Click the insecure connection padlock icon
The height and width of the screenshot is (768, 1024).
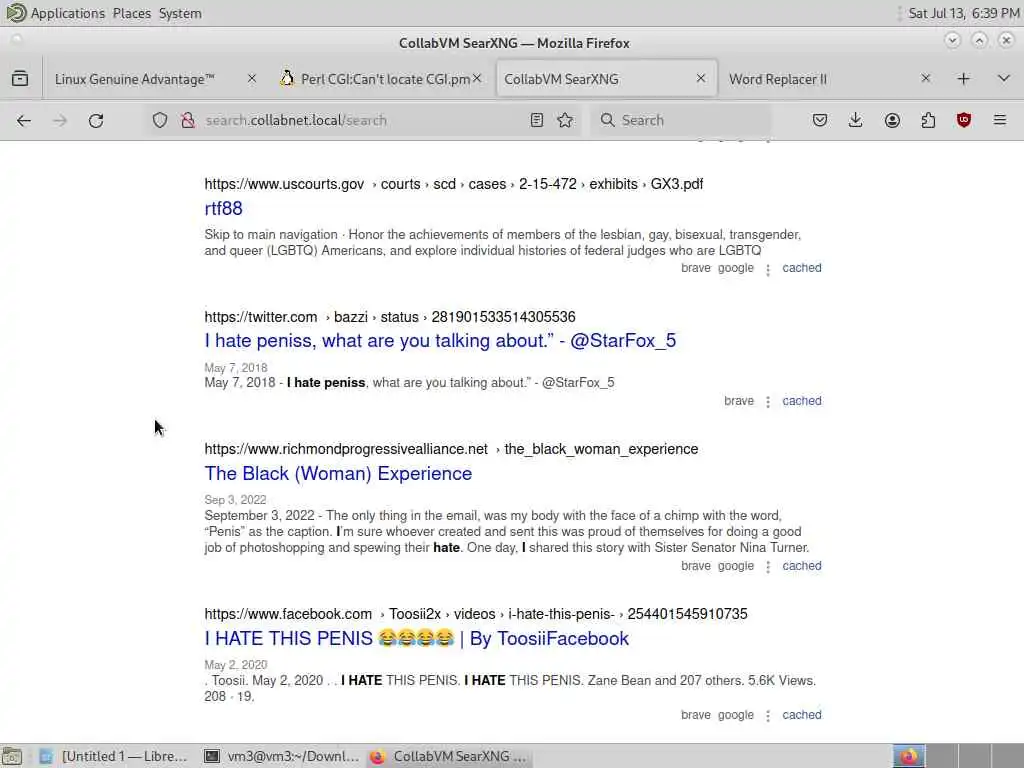[x=187, y=120]
